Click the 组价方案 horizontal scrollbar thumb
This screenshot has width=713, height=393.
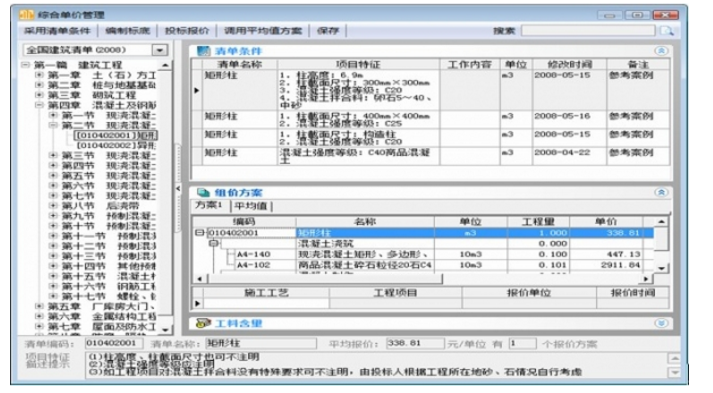[x=325, y=278]
